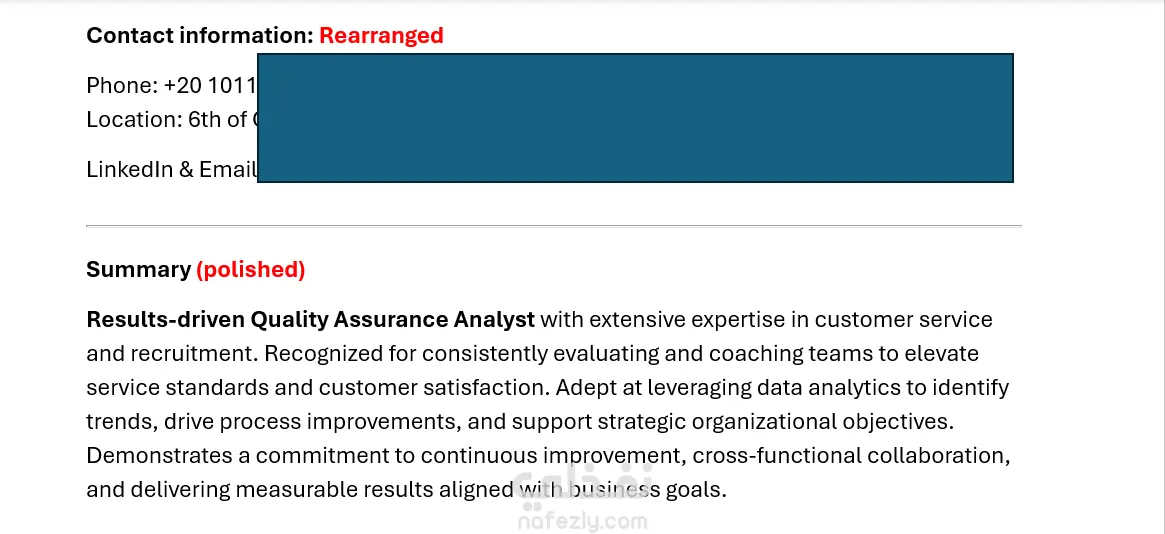The image size is (1165, 534).
Task: Click the bold "Summary" heading
Action: [x=138, y=270]
